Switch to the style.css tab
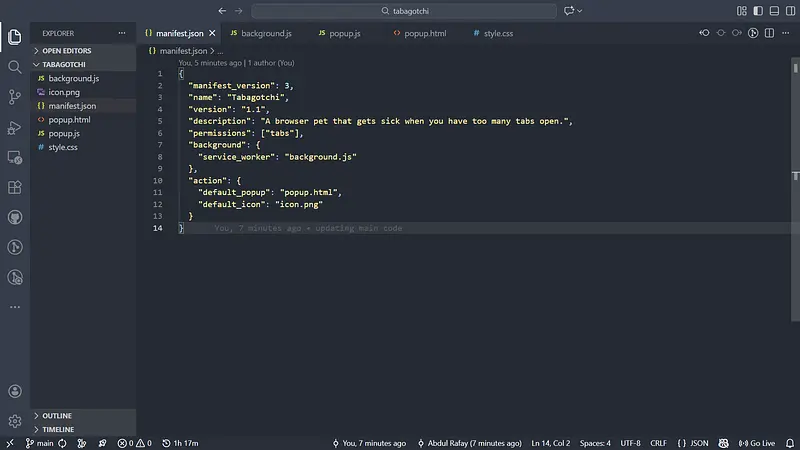The image size is (800, 450). (x=497, y=33)
